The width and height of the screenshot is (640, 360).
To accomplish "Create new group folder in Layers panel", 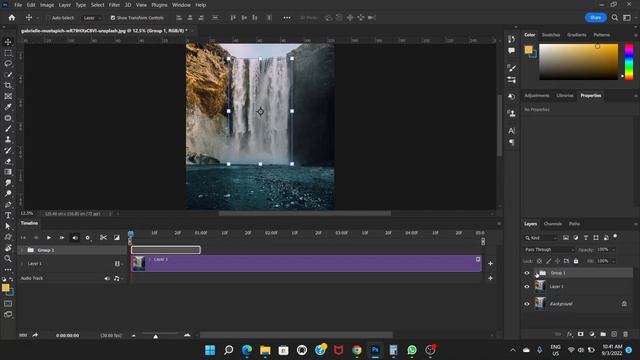I will point(603,334).
